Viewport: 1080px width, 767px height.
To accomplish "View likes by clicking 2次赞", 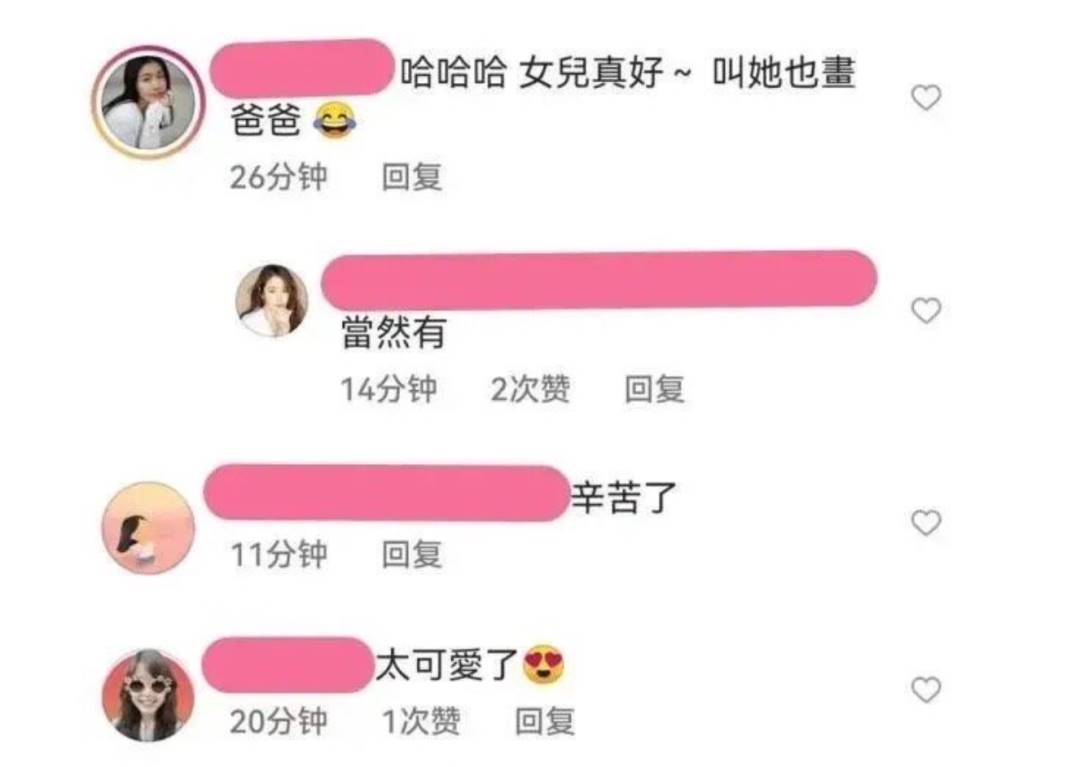I will 530,389.
